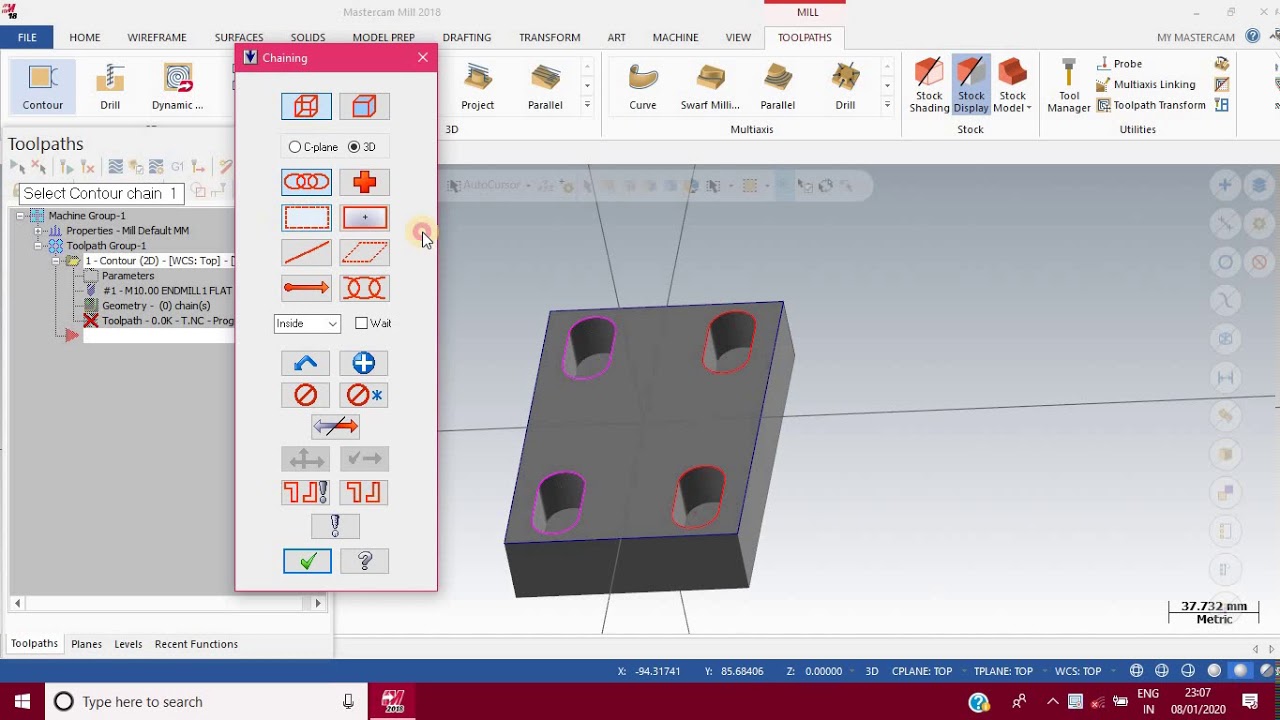
Task: Select the Parameters item in the toolpath tree
Action: tap(128, 276)
